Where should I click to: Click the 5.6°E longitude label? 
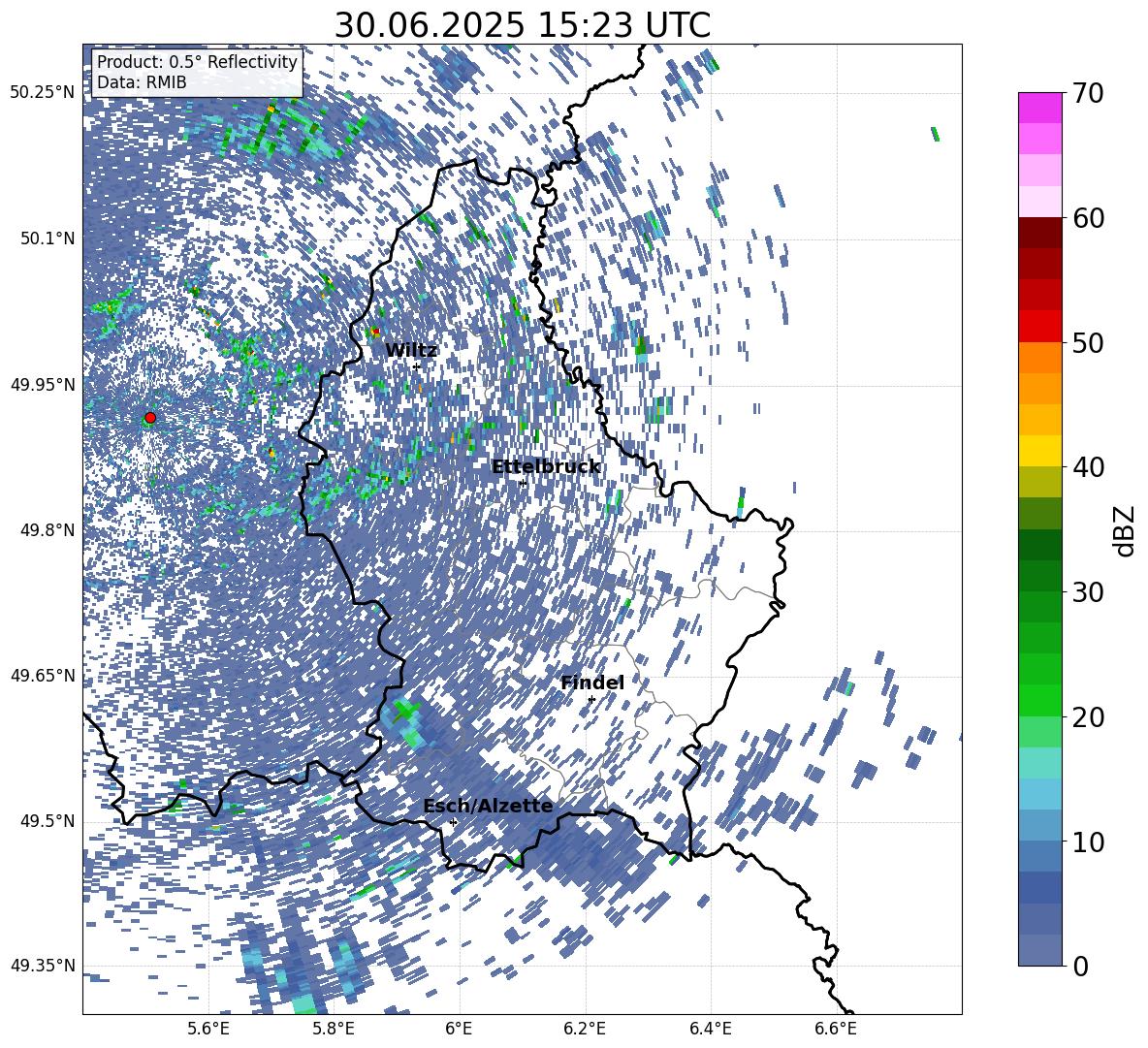(208, 1029)
